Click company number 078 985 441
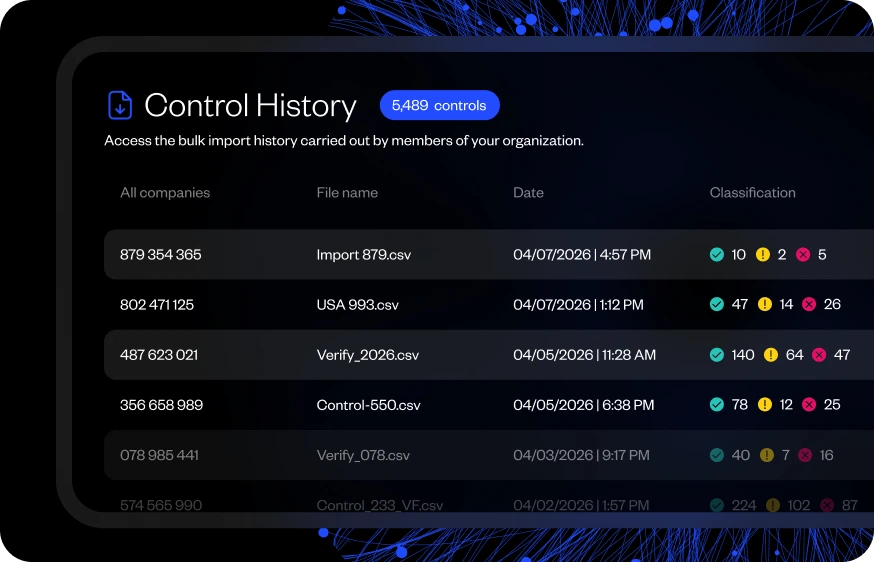The height and width of the screenshot is (562, 874). (159, 456)
